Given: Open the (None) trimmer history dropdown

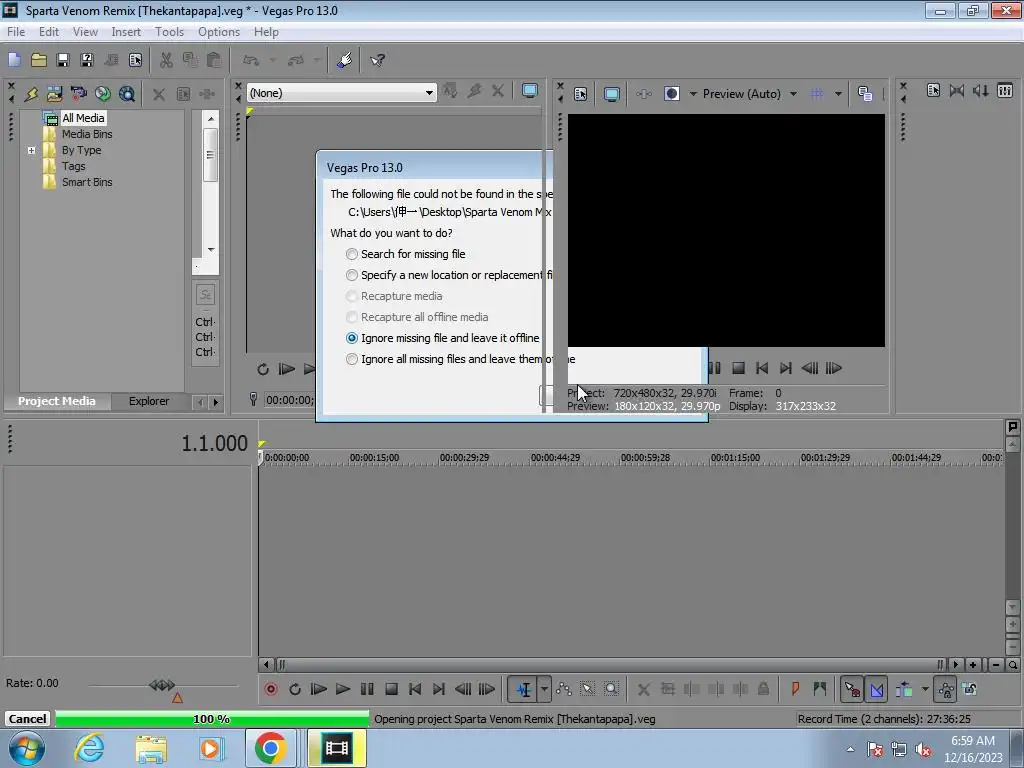Looking at the screenshot, I should coord(429,93).
